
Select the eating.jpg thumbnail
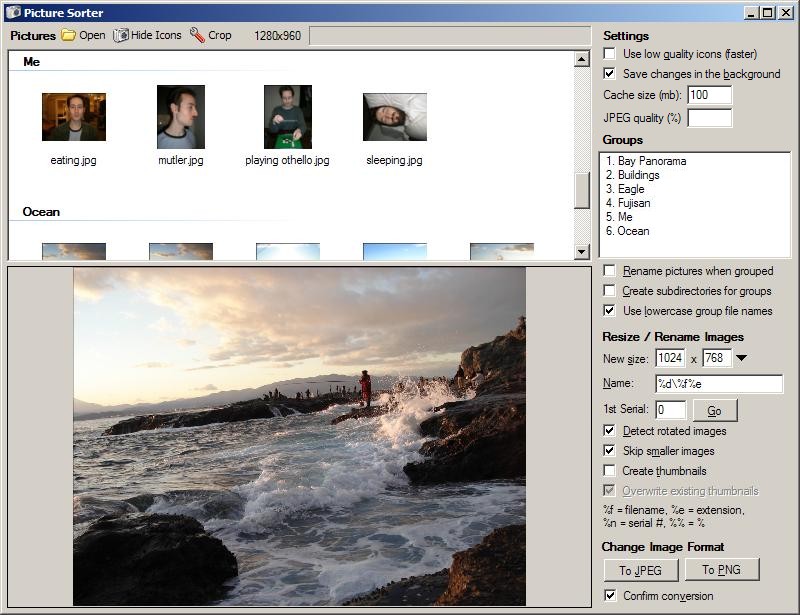(x=73, y=117)
